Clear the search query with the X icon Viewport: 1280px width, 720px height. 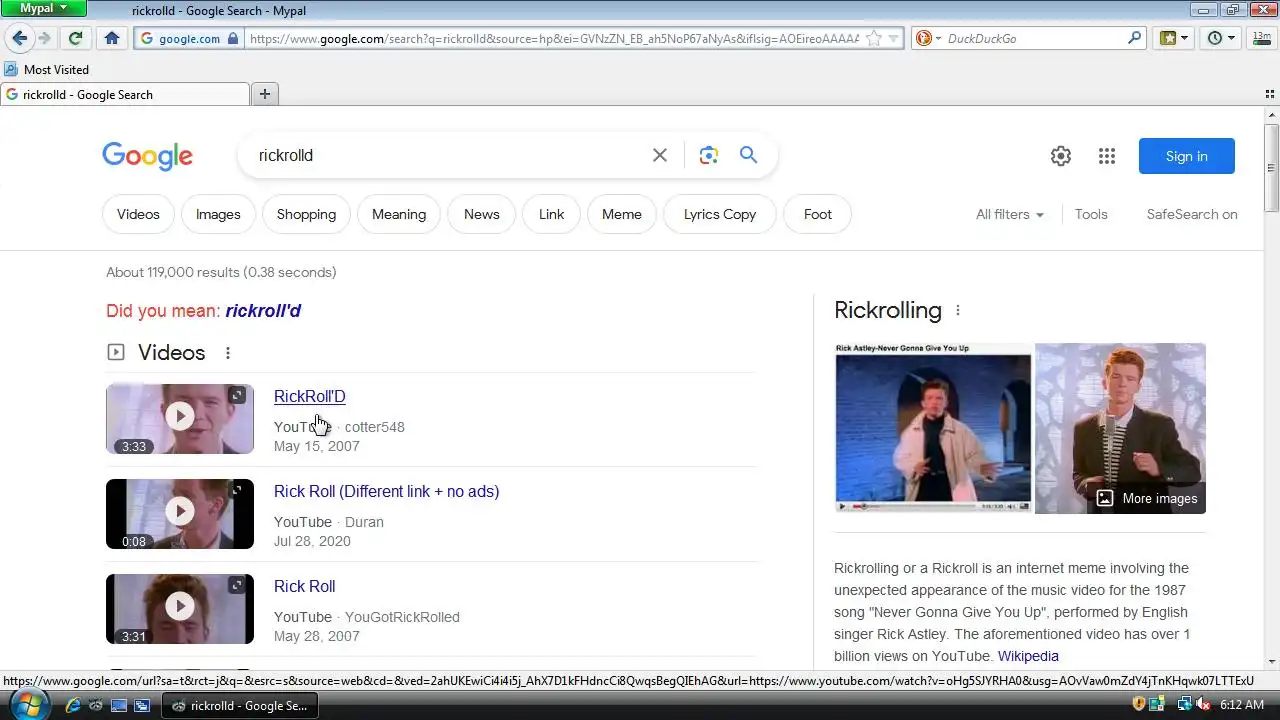(x=660, y=155)
